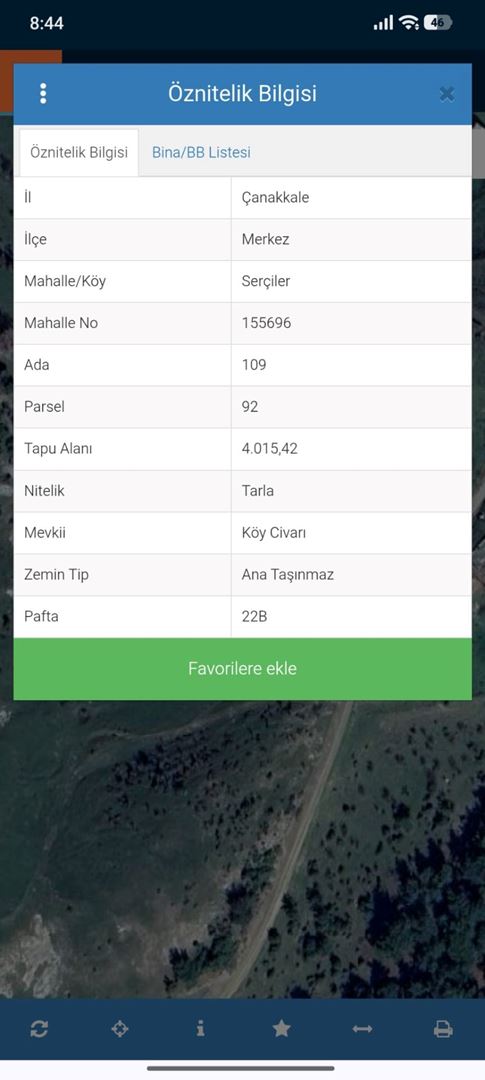Screen dimensions: 485x1080
Task: Tap the info icon in bottom toolbar
Action: [x=200, y=1029]
